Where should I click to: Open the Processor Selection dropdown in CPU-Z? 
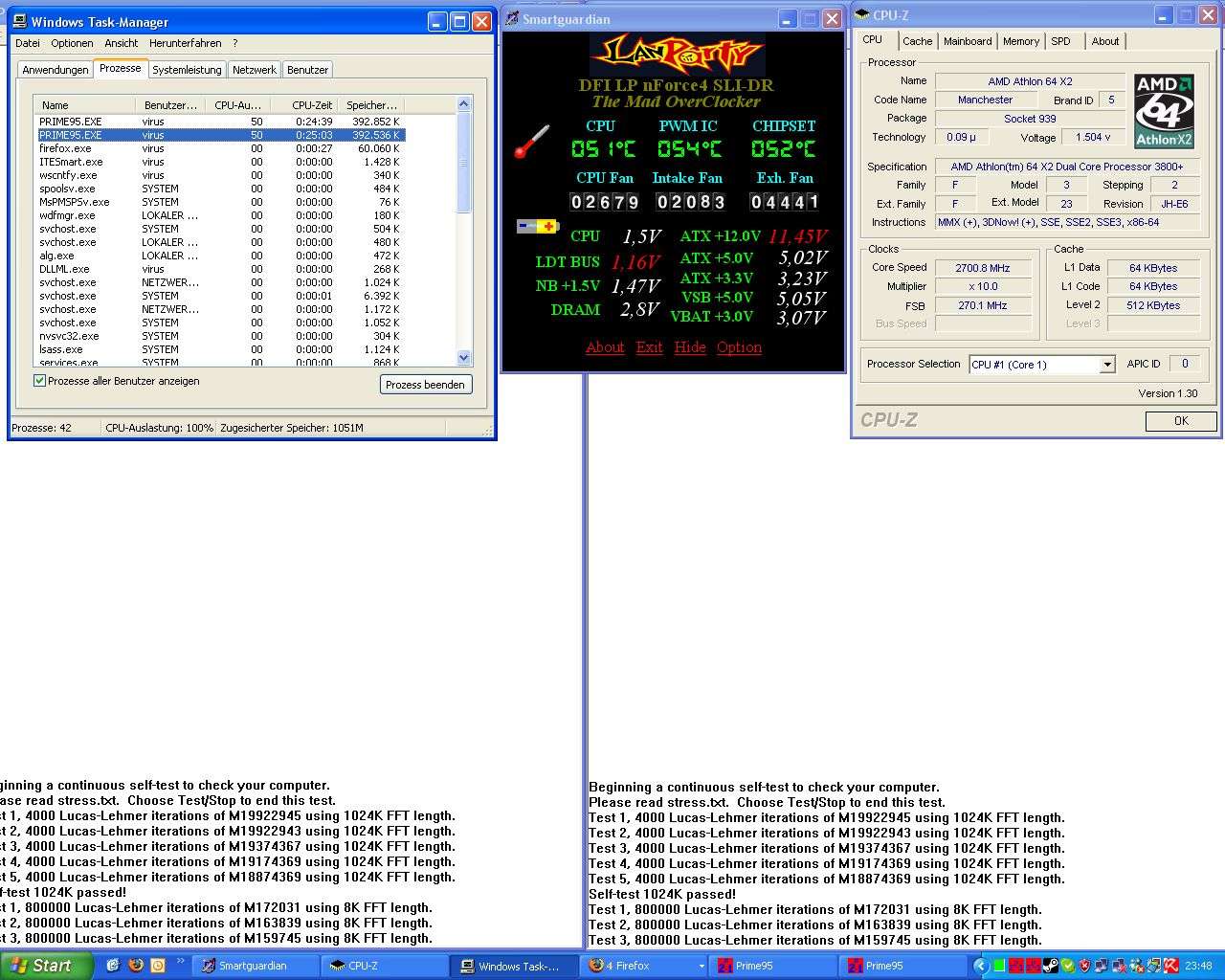(x=1107, y=365)
